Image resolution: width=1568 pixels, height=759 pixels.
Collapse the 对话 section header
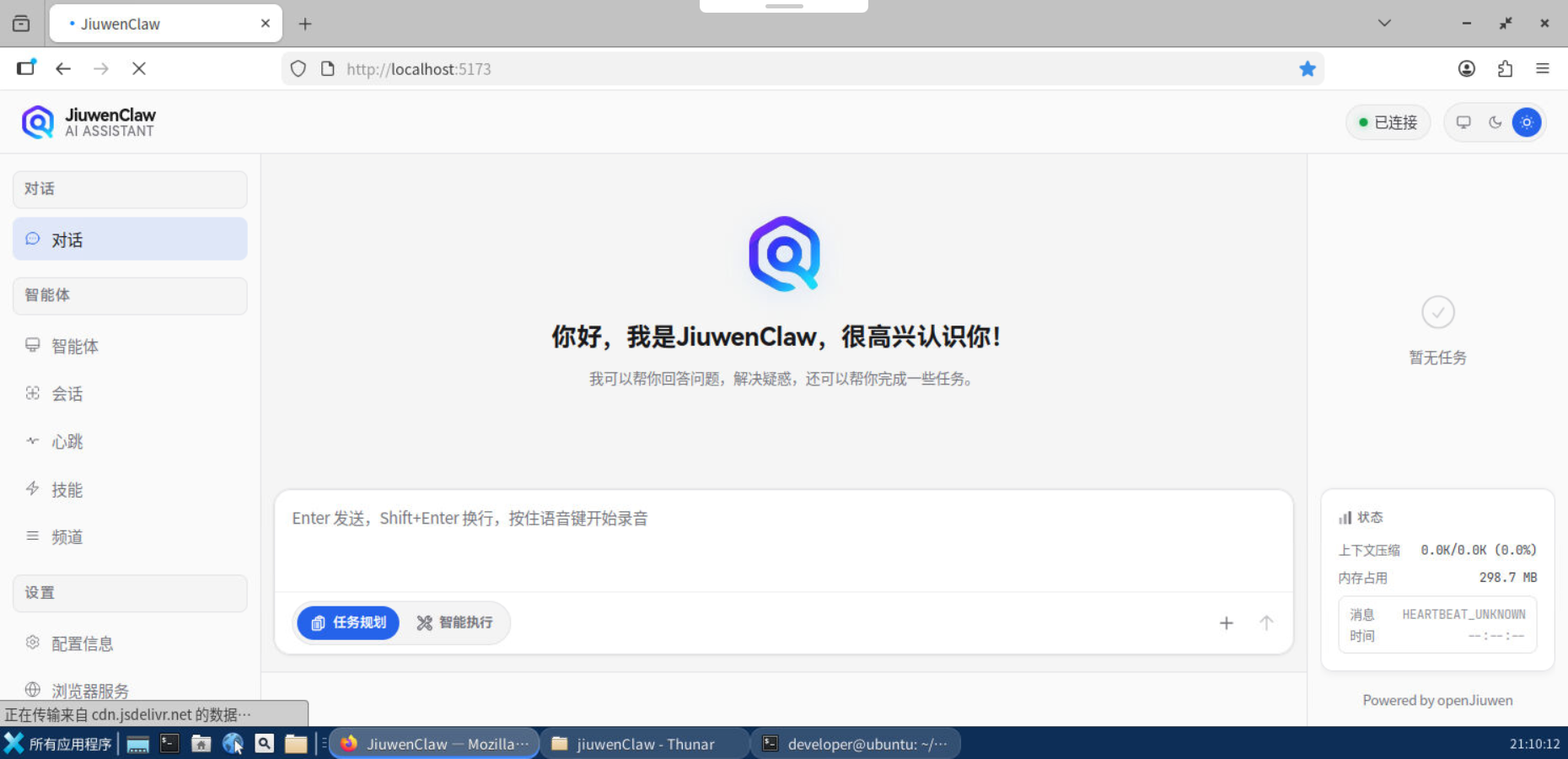[x=130, y=189]
